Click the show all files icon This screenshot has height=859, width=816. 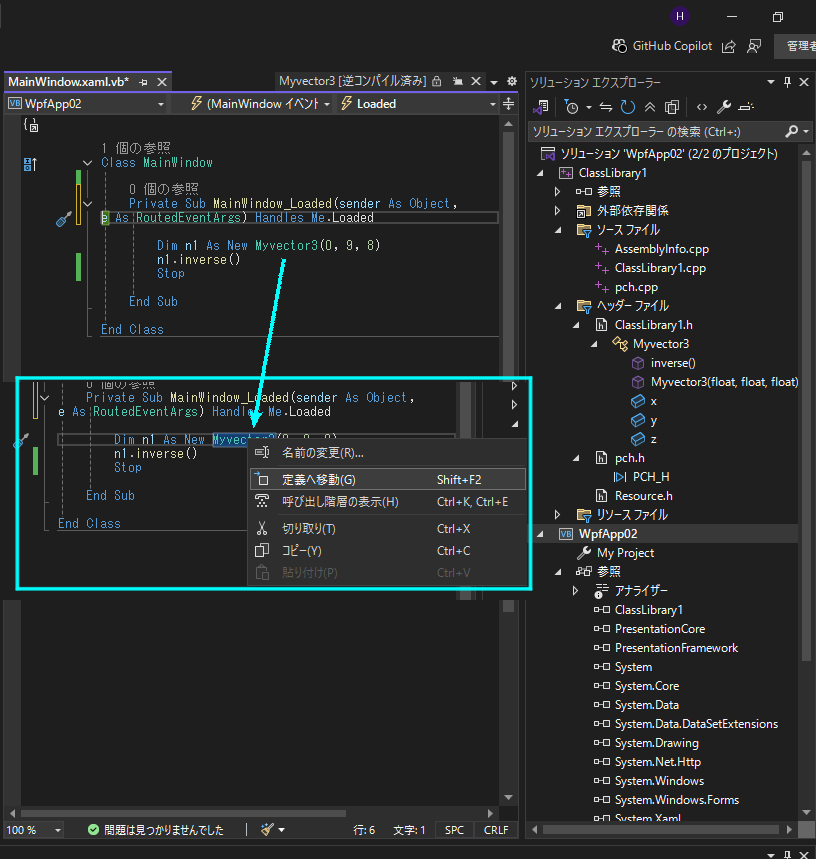pyautogui.click(x=672, y=107)
